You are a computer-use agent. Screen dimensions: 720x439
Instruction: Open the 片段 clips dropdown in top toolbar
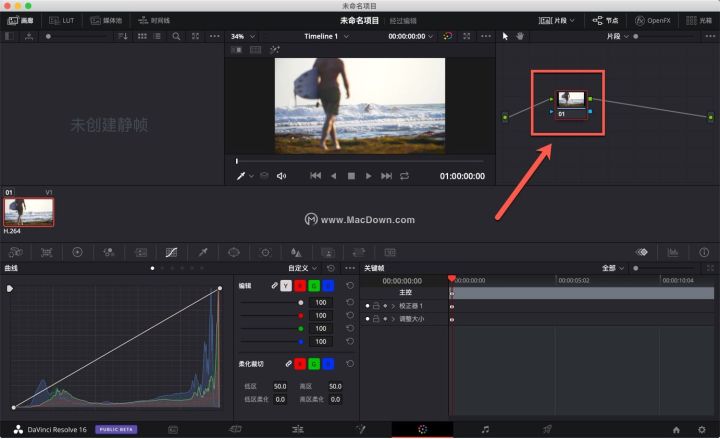pyautogui.click(x=556, y=21)
